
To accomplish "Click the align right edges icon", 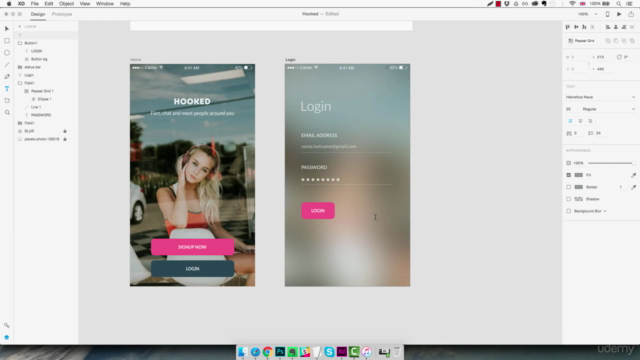I will [624, 27].
